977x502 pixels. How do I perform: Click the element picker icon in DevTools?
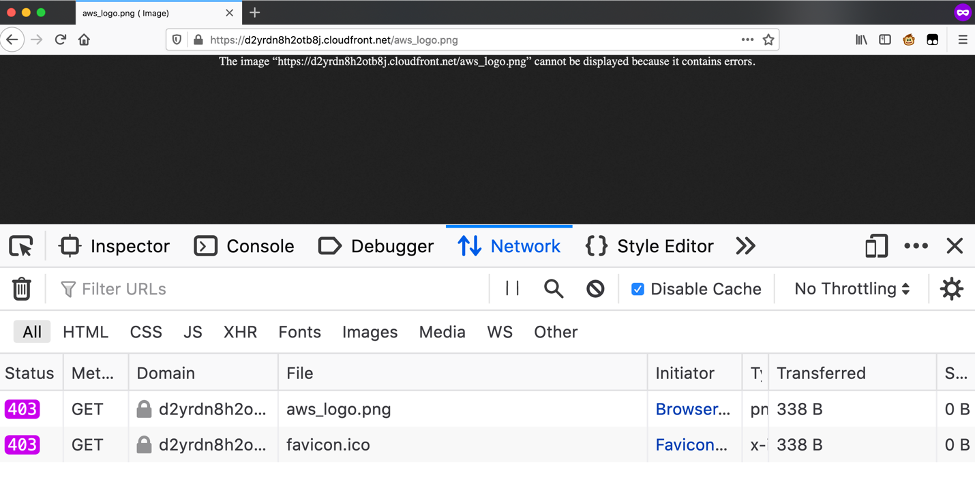coord(21,246)
